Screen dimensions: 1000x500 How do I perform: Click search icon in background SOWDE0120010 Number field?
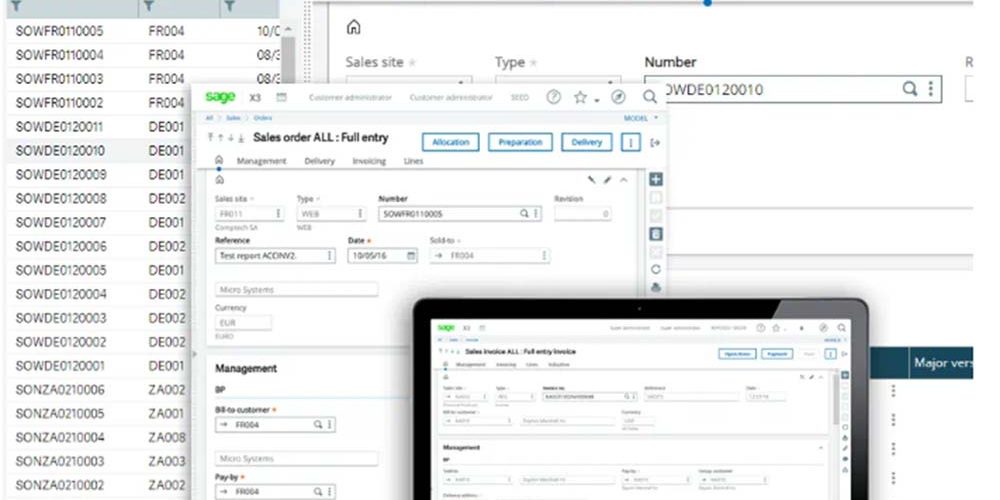[909, 89]
